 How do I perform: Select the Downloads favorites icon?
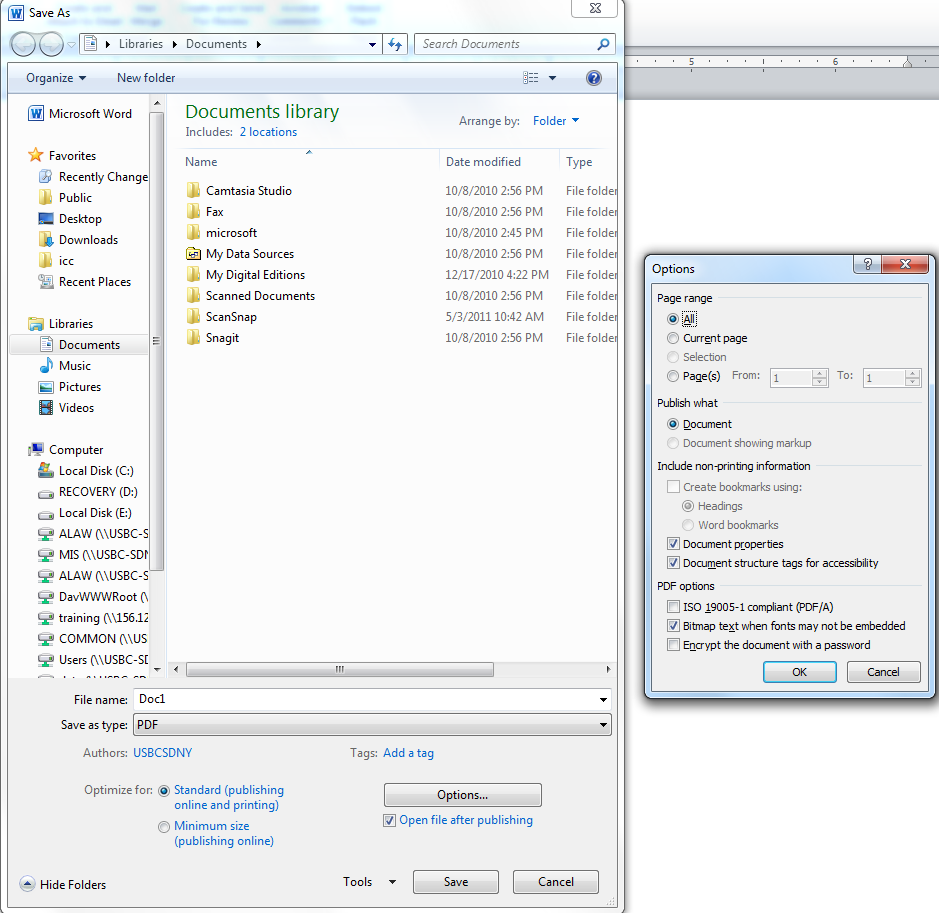tap(45, 240)
